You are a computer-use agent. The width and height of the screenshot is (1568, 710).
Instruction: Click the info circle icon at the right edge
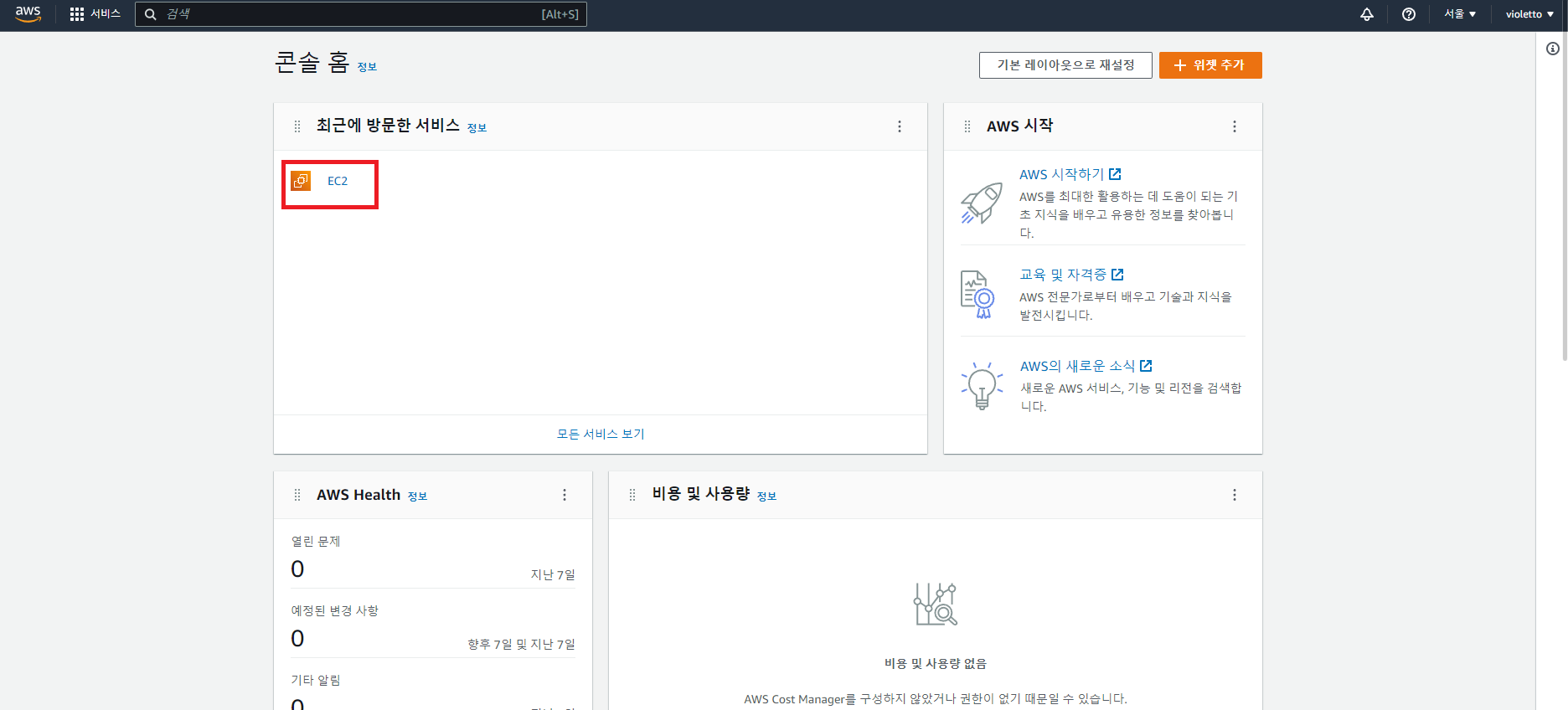[x=1553, y=49]
